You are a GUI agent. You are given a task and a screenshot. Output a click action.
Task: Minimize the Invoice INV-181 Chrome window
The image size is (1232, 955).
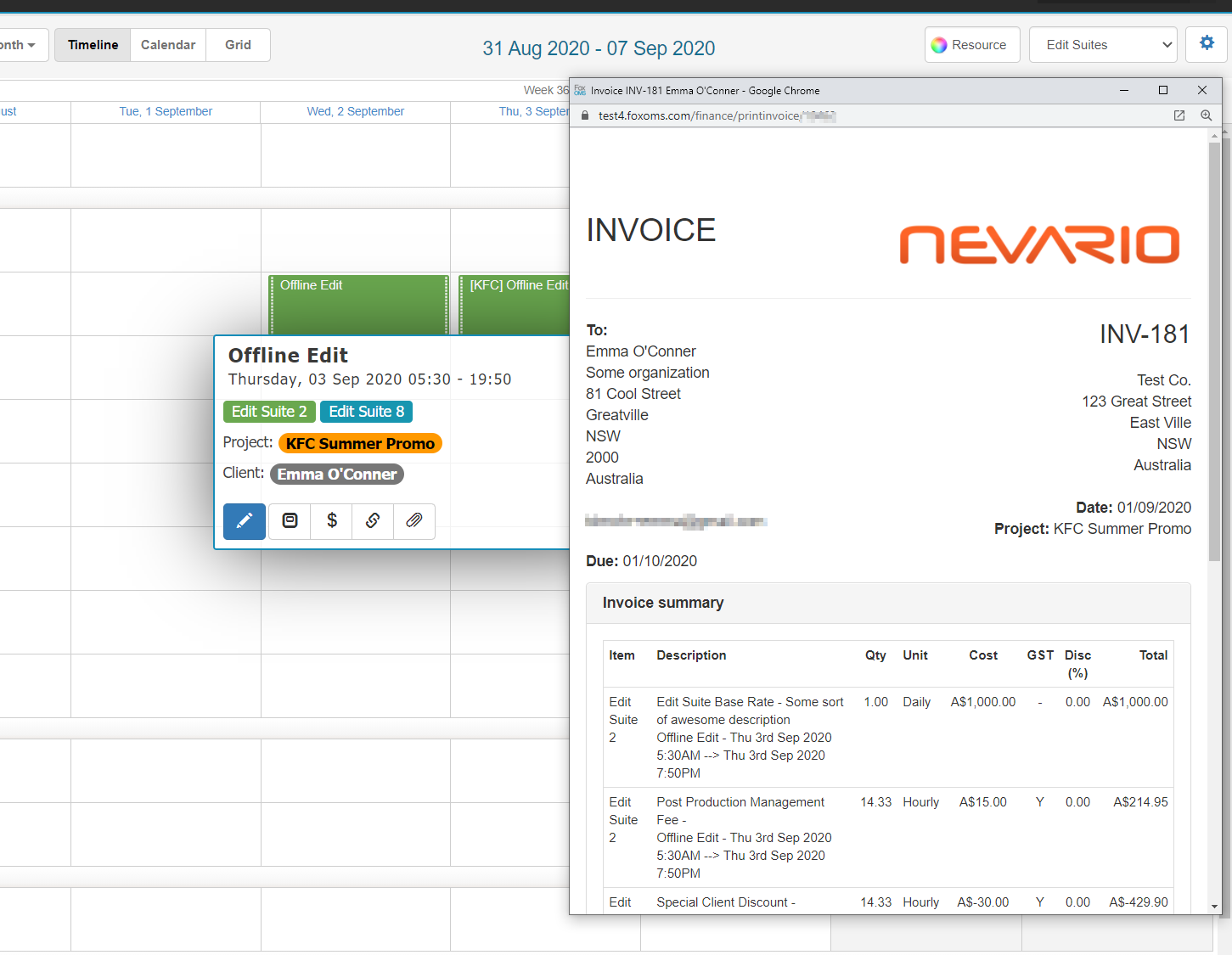coord(1124,90)
